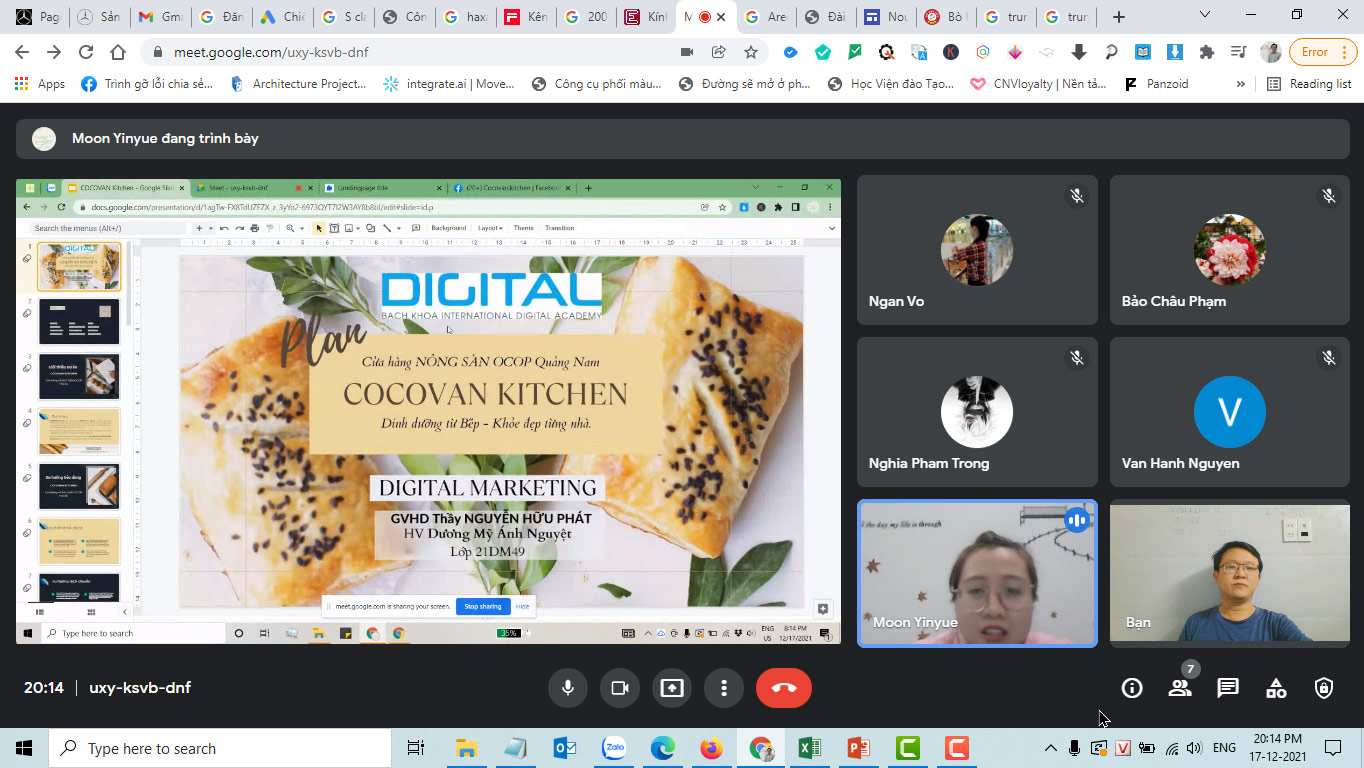
Task: Click the Error update button in Chrome
Action: (x=1323, y=52)
